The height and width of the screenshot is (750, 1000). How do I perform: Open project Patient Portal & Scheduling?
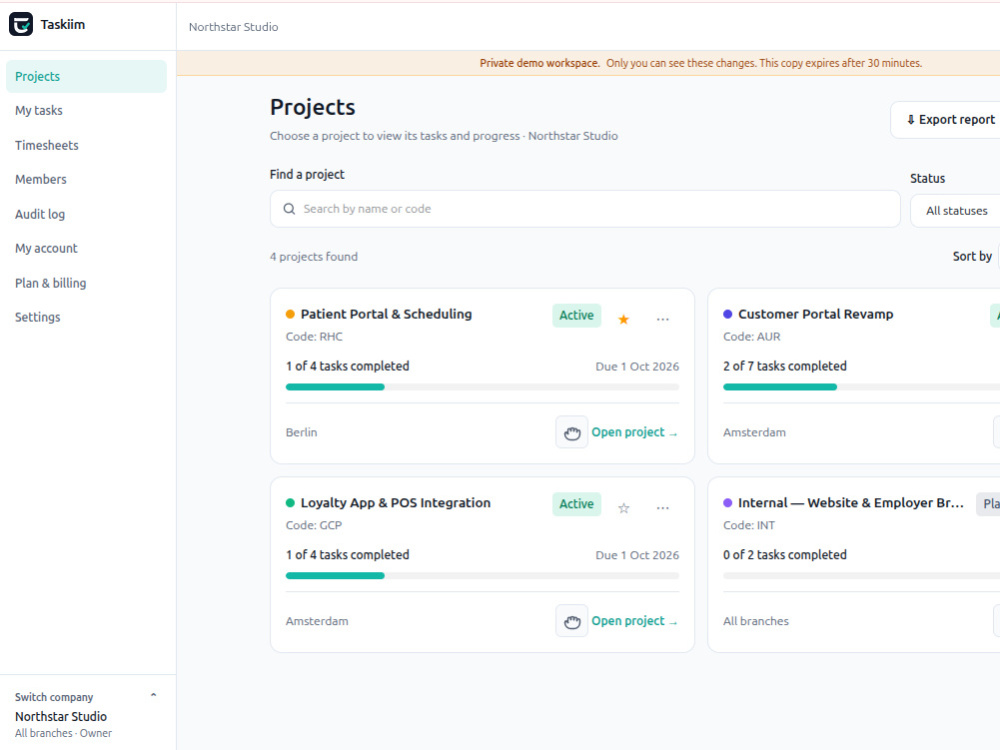pos(634,432)
